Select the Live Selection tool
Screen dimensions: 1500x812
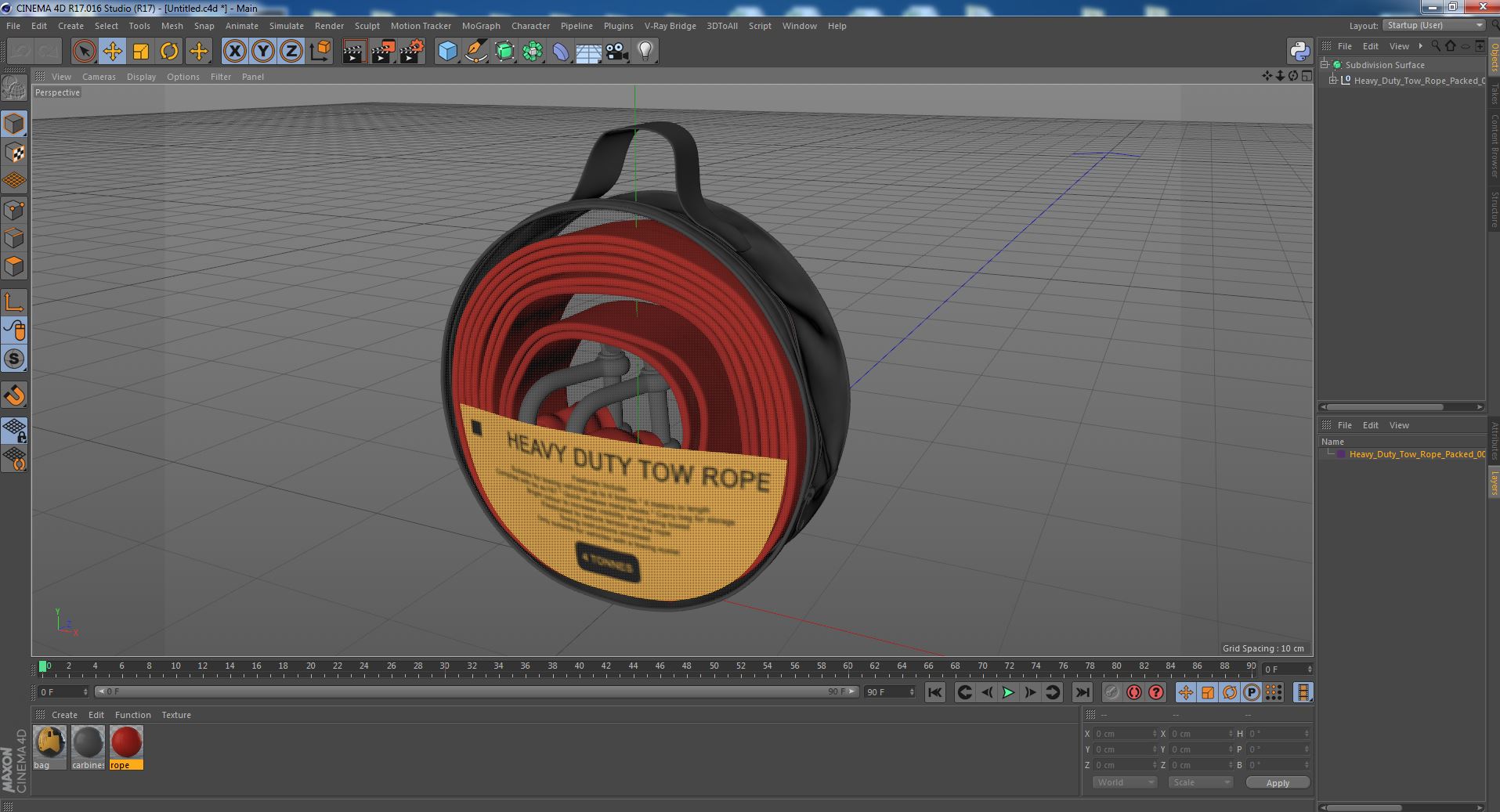coord(84,52)
